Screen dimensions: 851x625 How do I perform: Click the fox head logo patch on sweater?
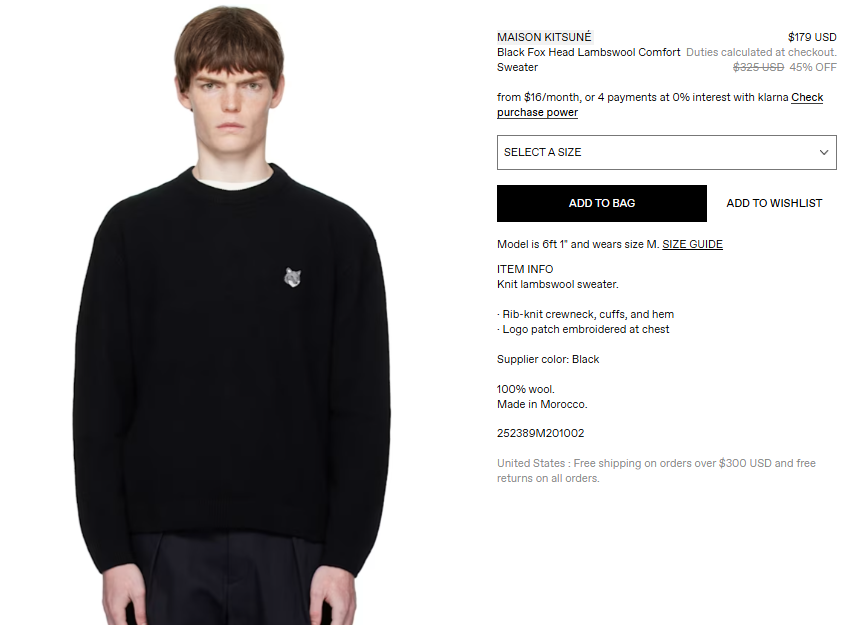292,277
